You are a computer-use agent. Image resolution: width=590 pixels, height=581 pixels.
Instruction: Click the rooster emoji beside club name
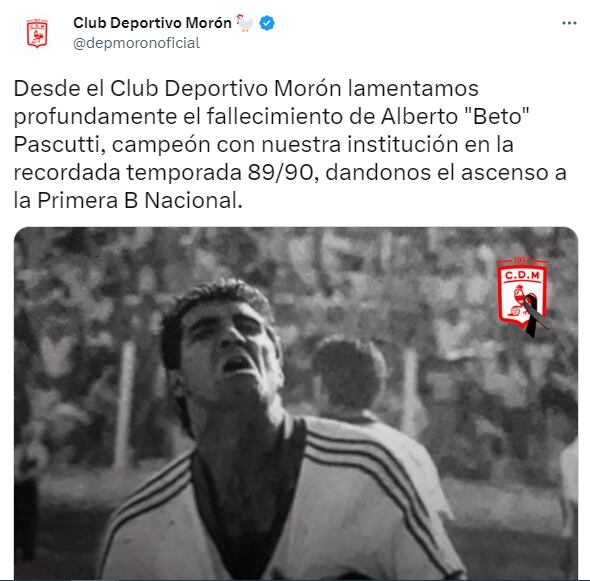(245, 23)
